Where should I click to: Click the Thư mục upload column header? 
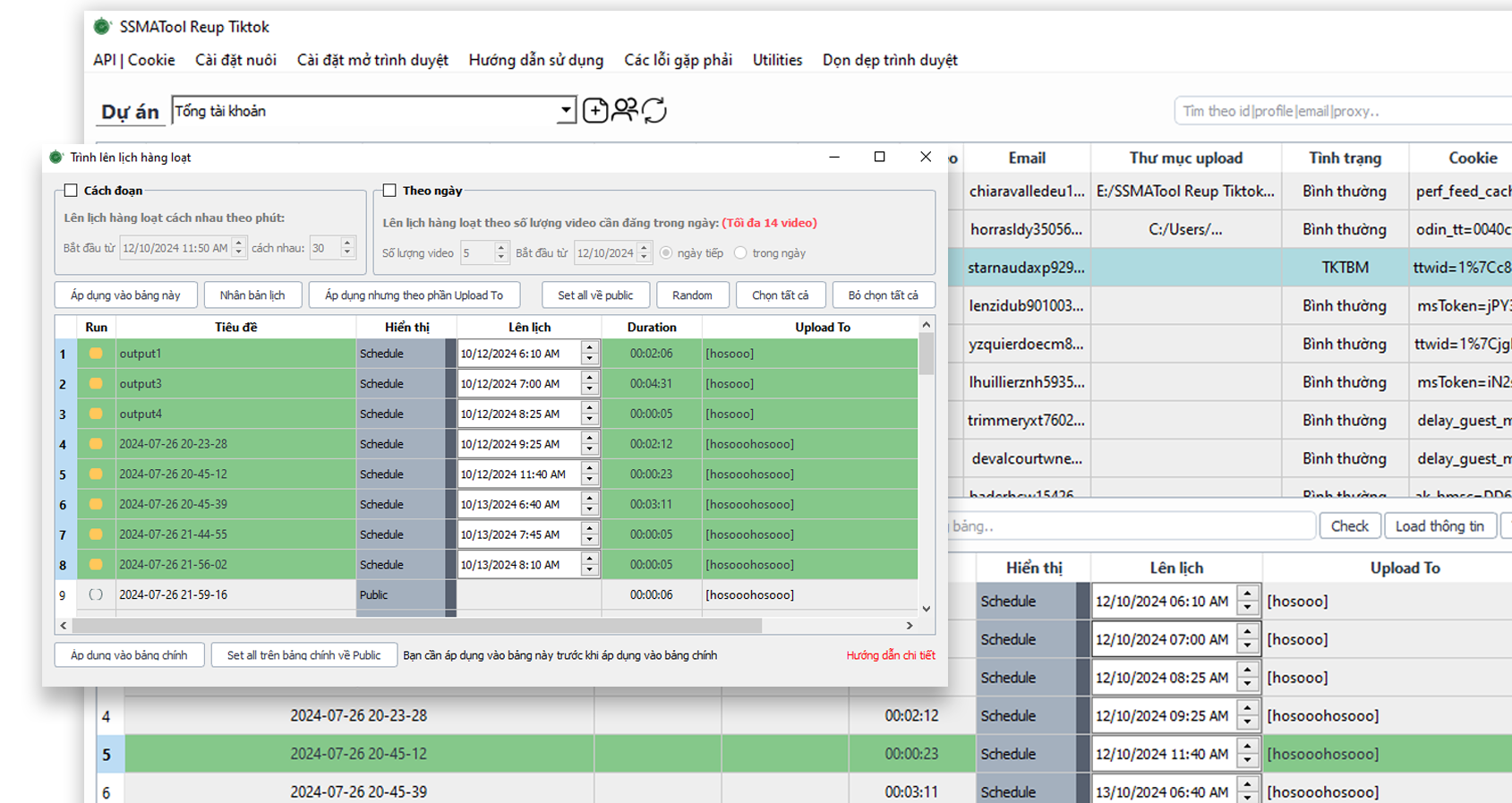coord(1186,158)
